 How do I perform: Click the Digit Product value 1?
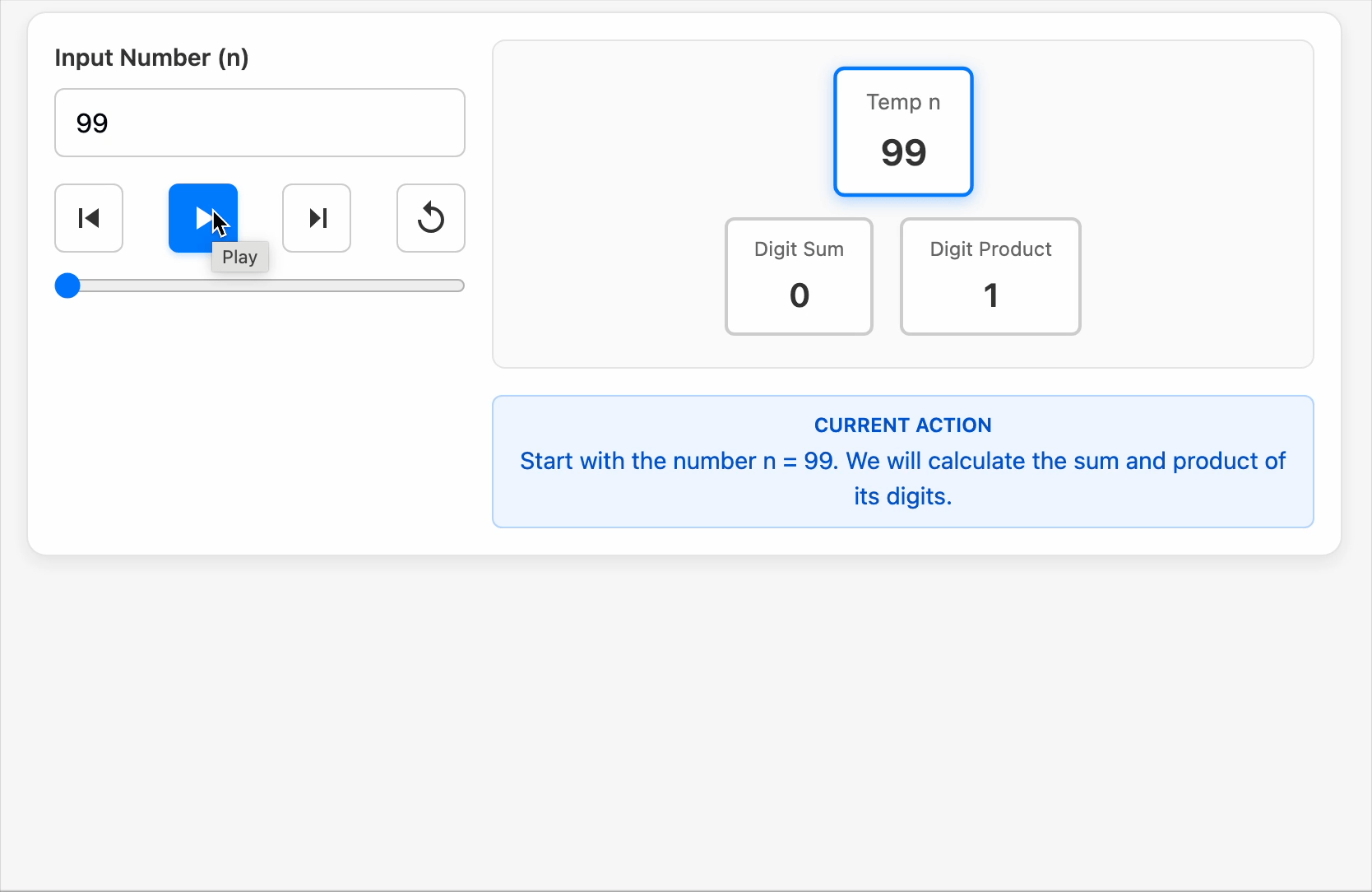991,295
